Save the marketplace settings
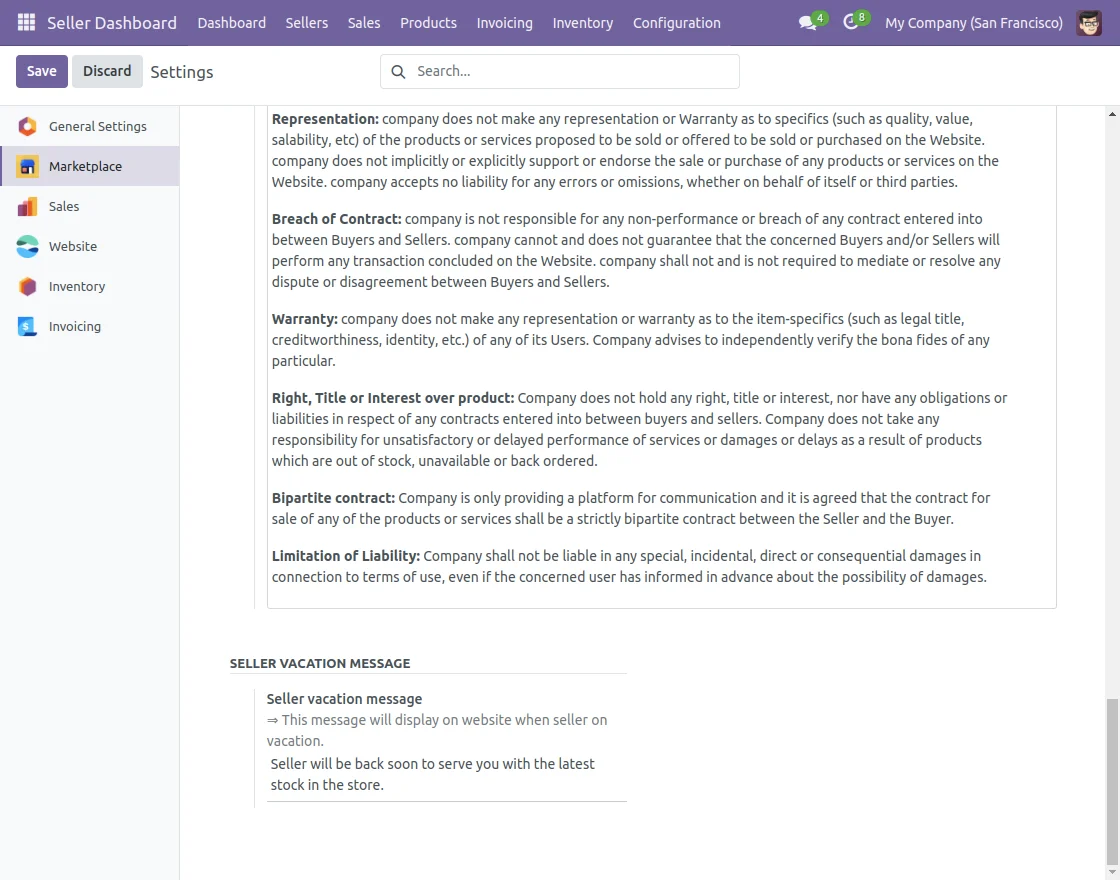Image resolution: width=1120 pixels, height=880 pixels. [41, 71]
